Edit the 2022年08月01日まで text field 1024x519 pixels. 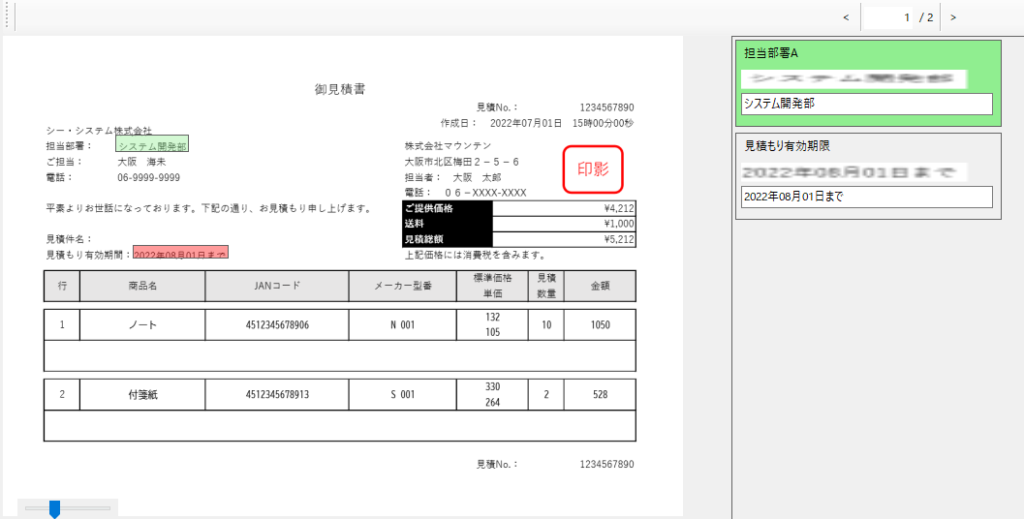coord(867,197)
